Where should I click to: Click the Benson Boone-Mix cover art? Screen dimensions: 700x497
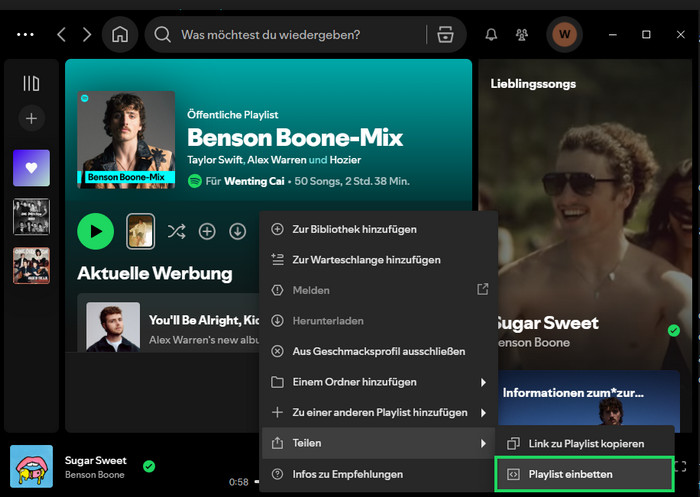pyautogui.click(x=126, y=140)
